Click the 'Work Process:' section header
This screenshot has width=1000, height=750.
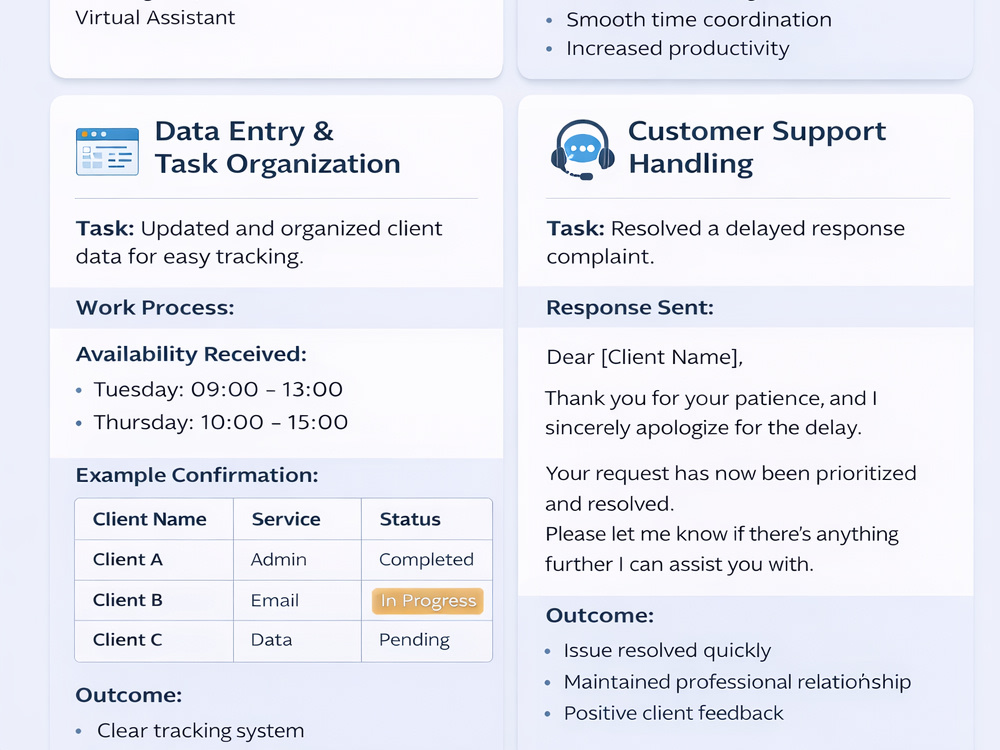[155, 307]
